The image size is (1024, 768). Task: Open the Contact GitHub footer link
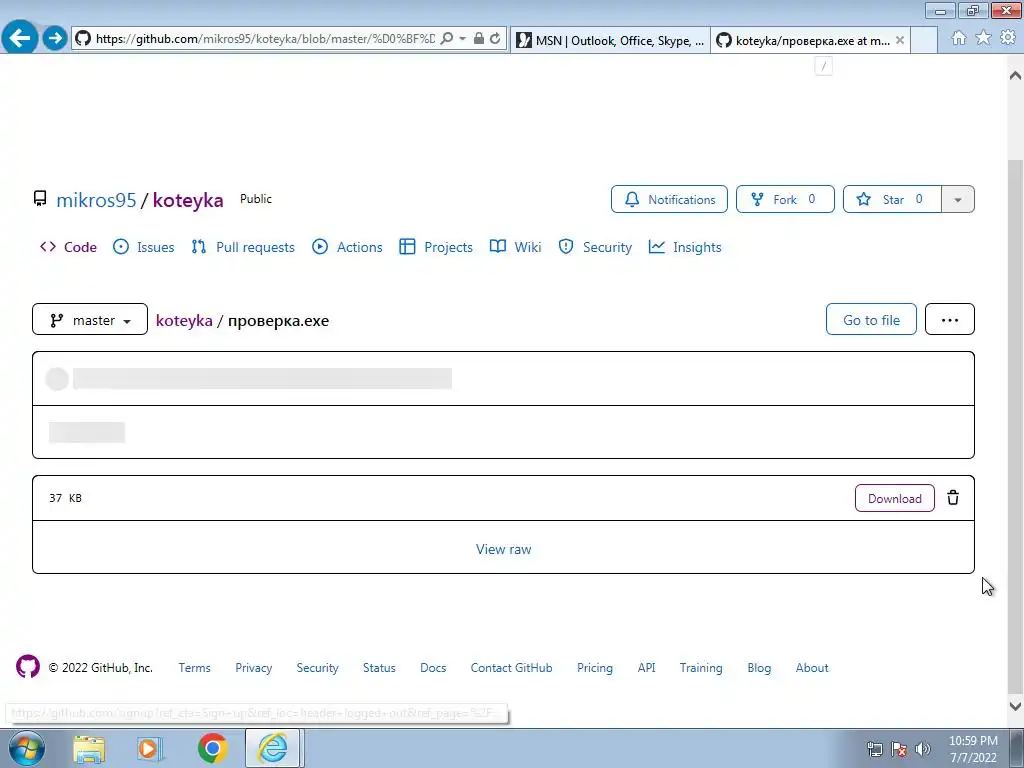[x=511, y=667]
